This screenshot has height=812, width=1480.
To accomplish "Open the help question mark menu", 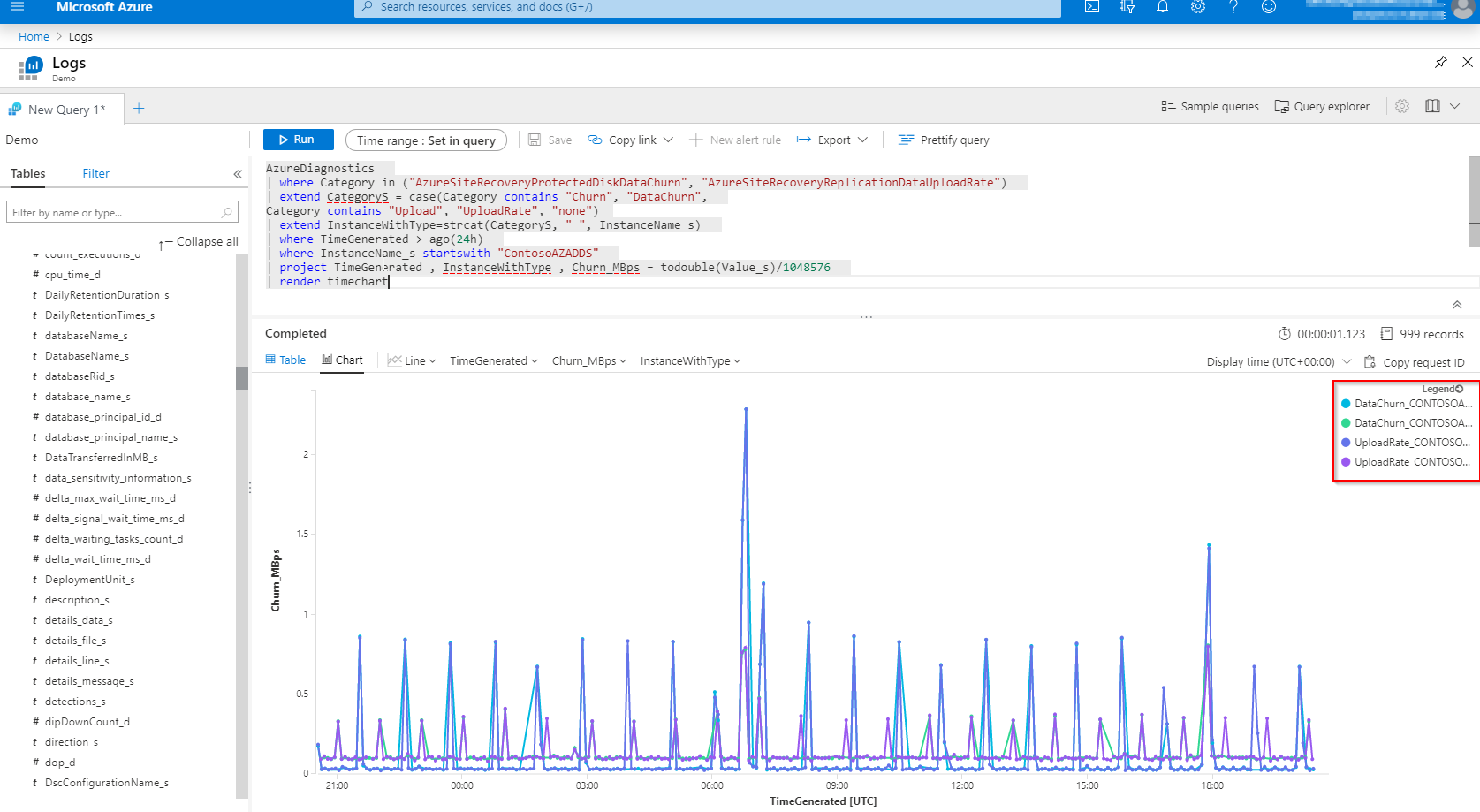I will click(x=1233, y=6).
